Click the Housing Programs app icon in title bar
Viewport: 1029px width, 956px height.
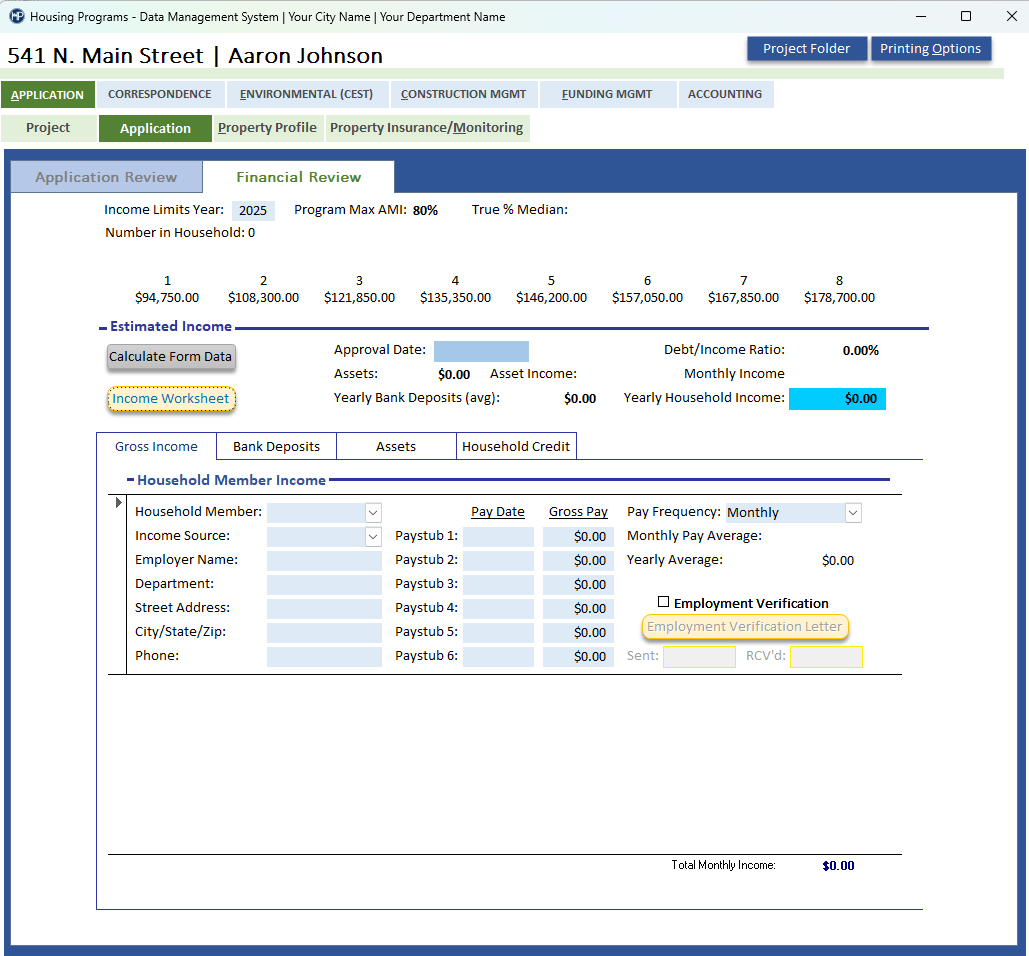[x=17, y=16]
